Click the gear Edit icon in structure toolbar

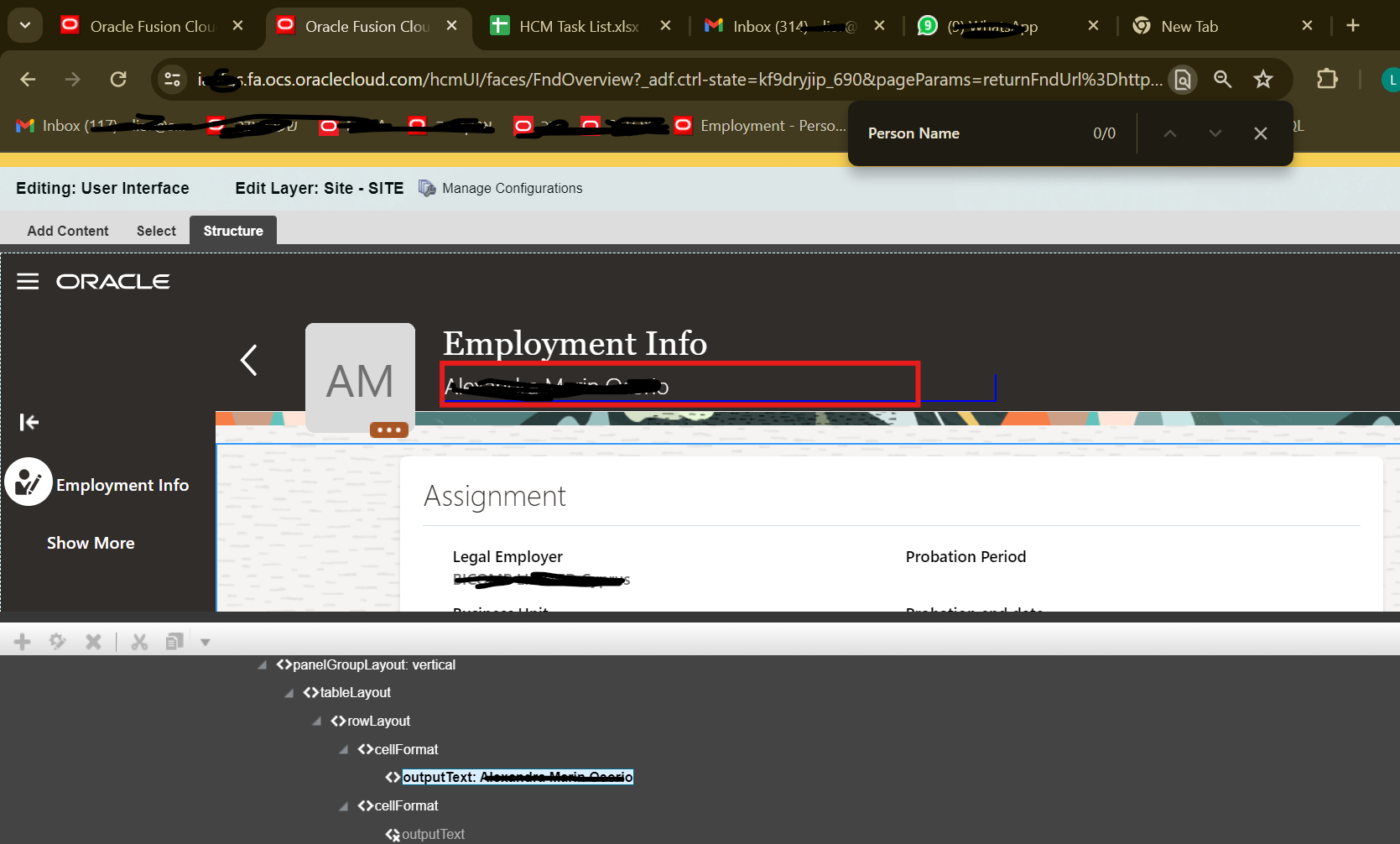(58, 642)
